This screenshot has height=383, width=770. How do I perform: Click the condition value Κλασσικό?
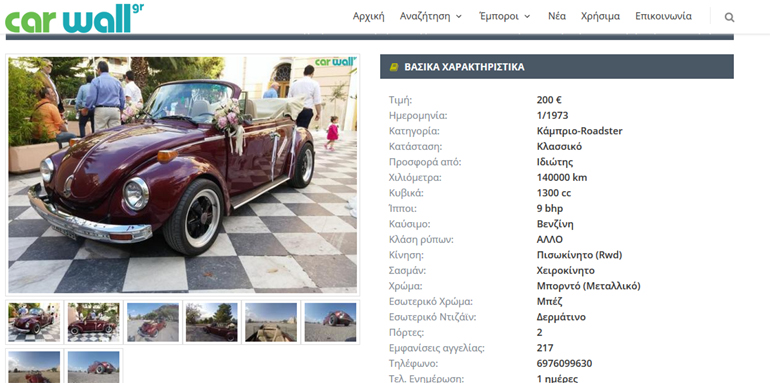point(559,147)
